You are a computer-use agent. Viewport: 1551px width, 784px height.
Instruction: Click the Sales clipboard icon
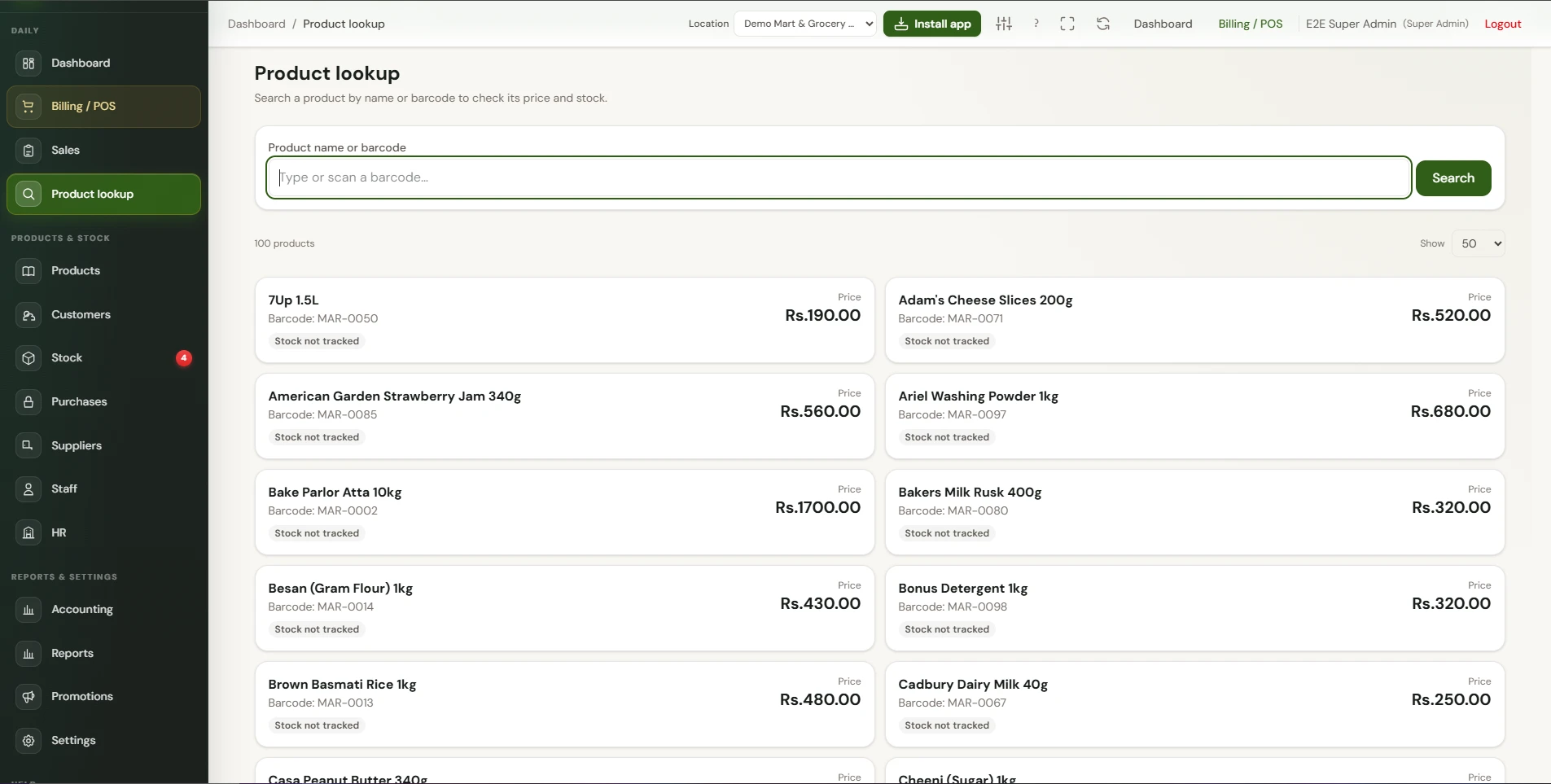tap(28, 151)
